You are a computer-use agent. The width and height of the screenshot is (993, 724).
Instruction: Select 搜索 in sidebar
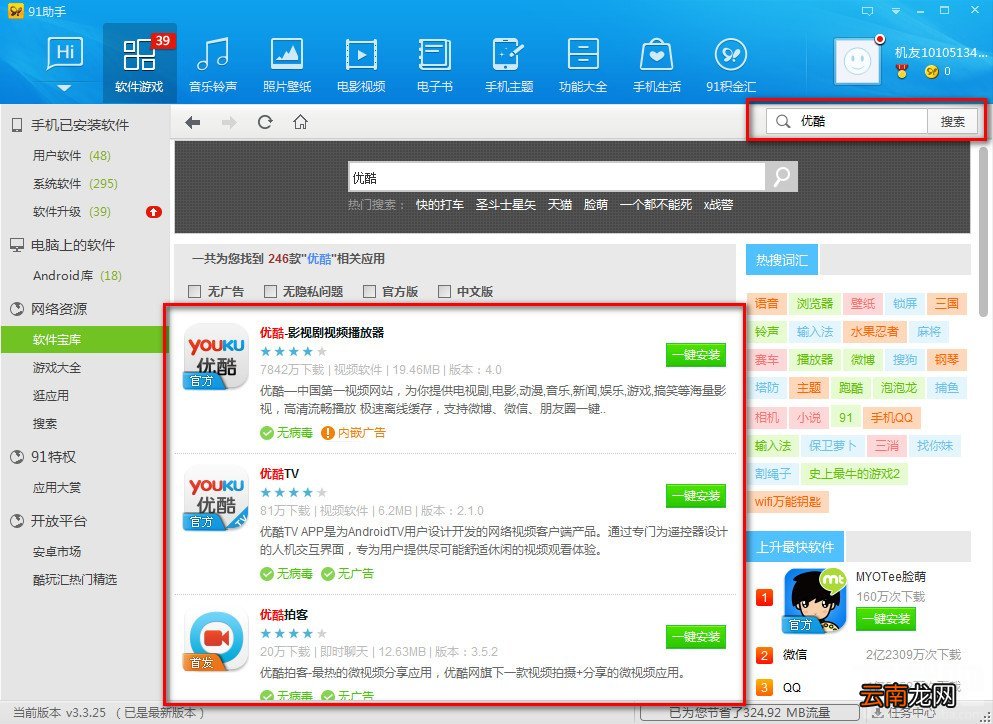point(45,423)
